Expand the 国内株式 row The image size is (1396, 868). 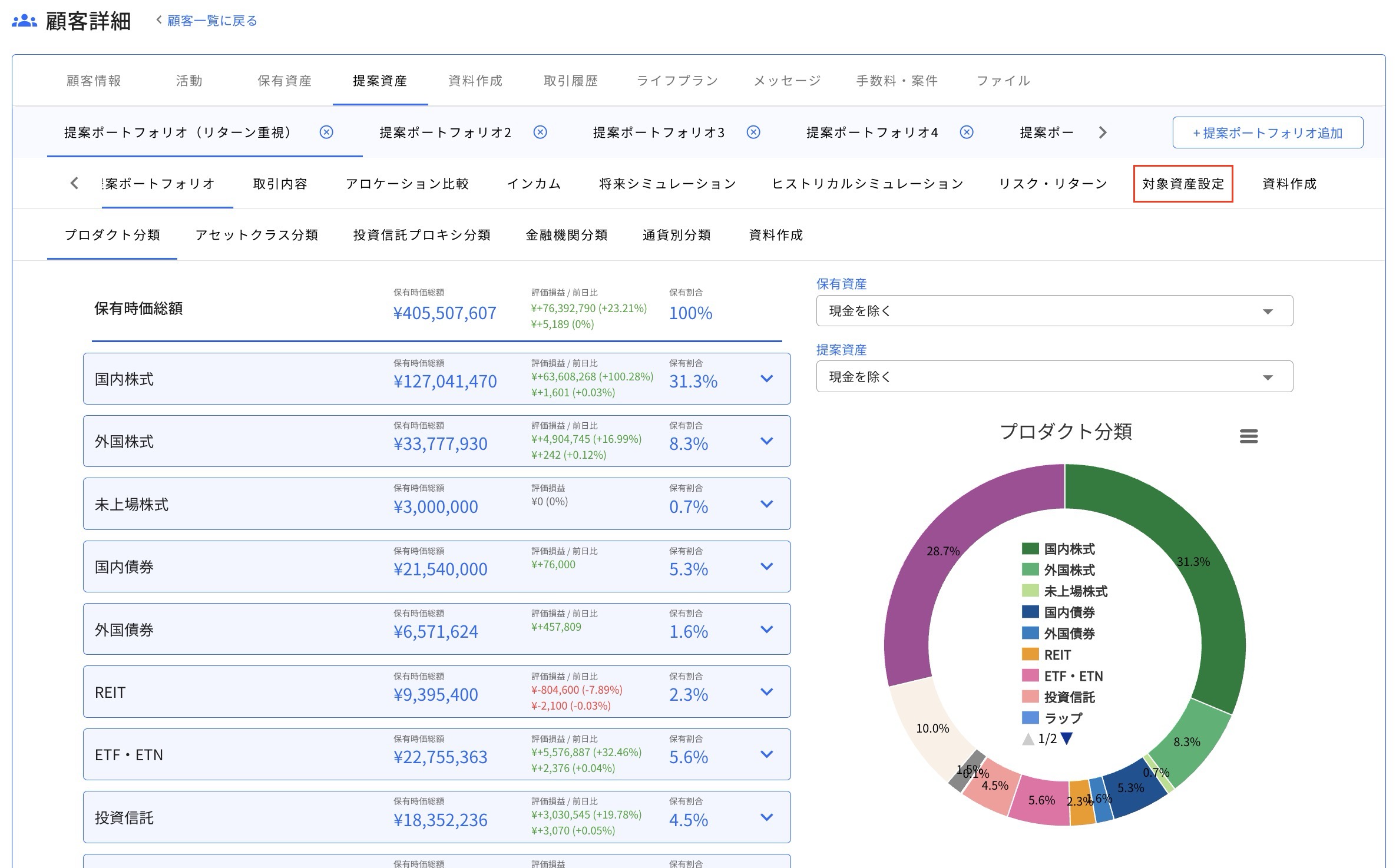tap(766, 379)
